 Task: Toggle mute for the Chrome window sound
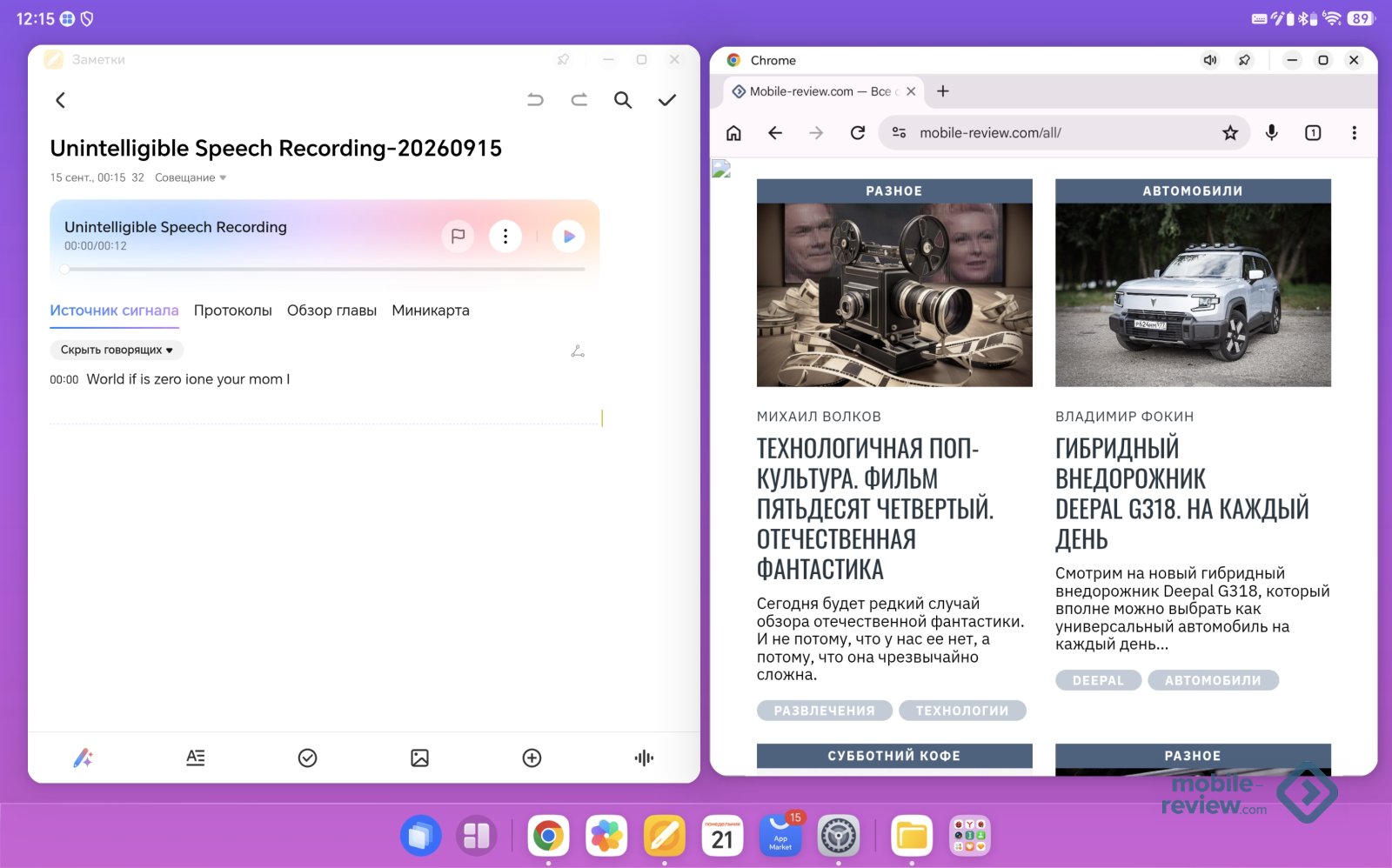coord(1210,60)
